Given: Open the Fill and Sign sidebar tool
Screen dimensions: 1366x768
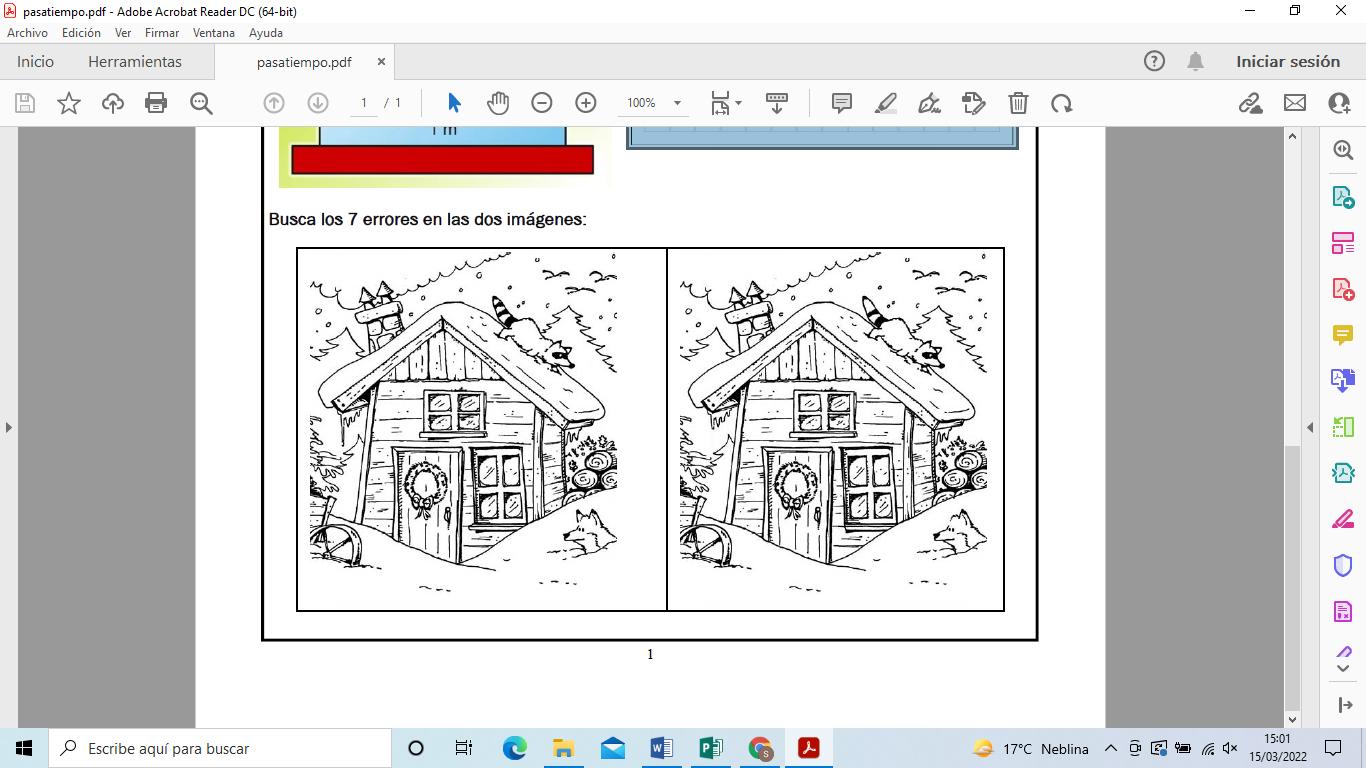Looking at the screenshot, I should coord(1343,519).
